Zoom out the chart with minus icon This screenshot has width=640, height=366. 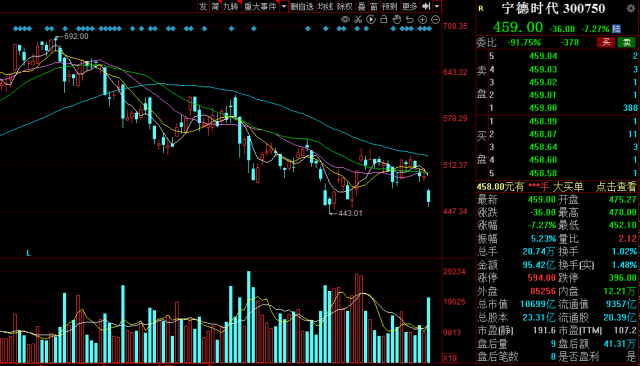click(x=436, y=19)
